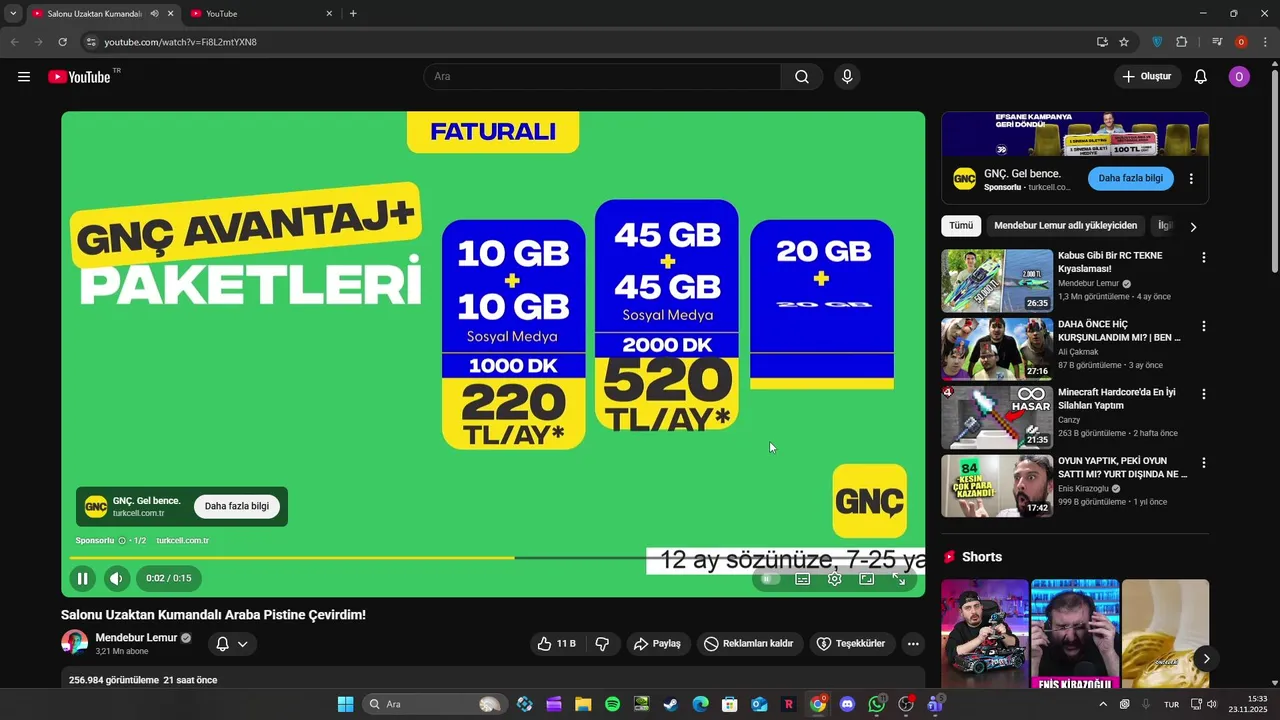Open menu for Kabus Gibi Bir RC TEKNE video
The width and height of the screenshot is (1280, 720).
tap(1203, 258)
